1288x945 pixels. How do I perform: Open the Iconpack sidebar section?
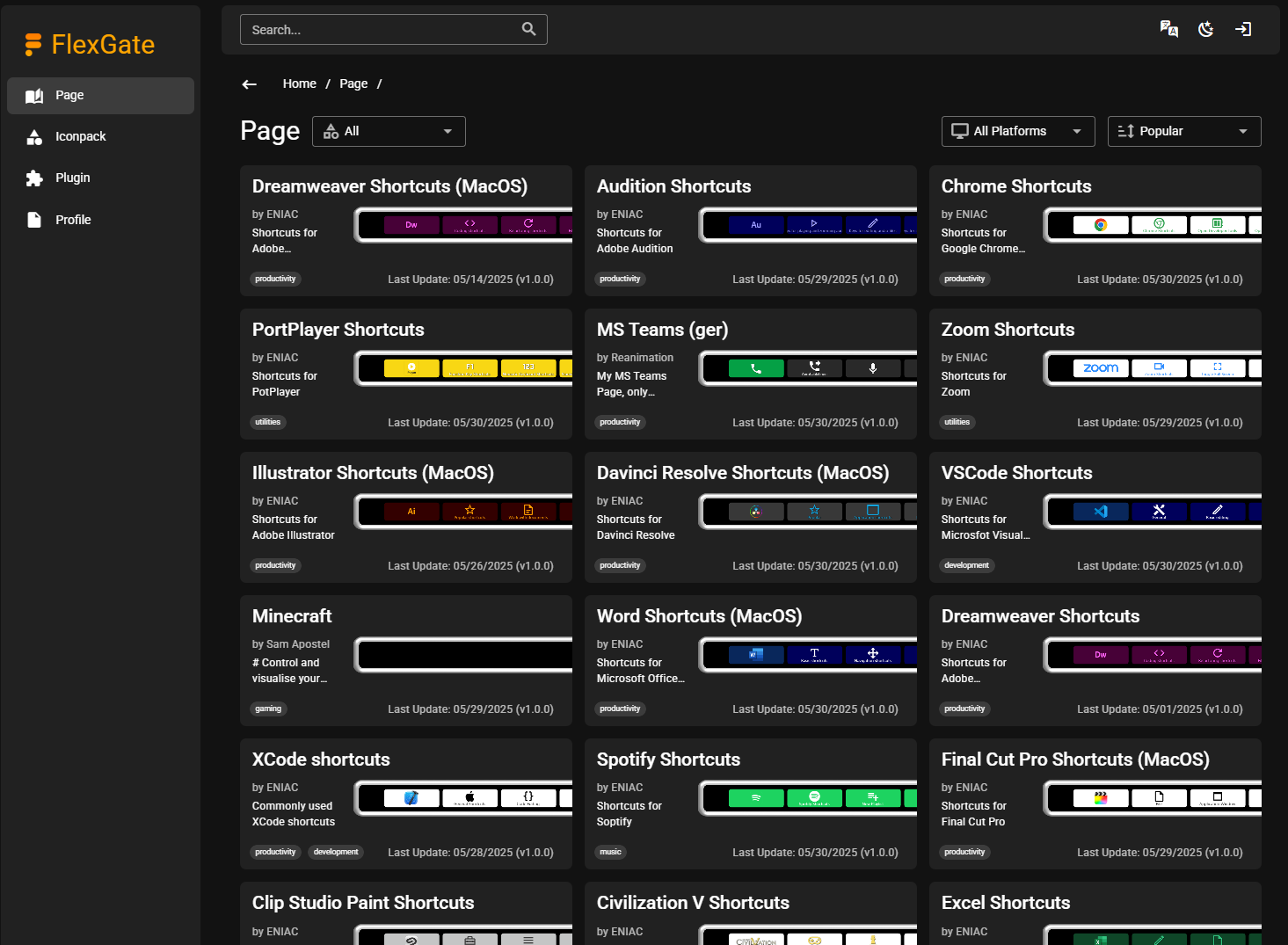coord(80,136)
